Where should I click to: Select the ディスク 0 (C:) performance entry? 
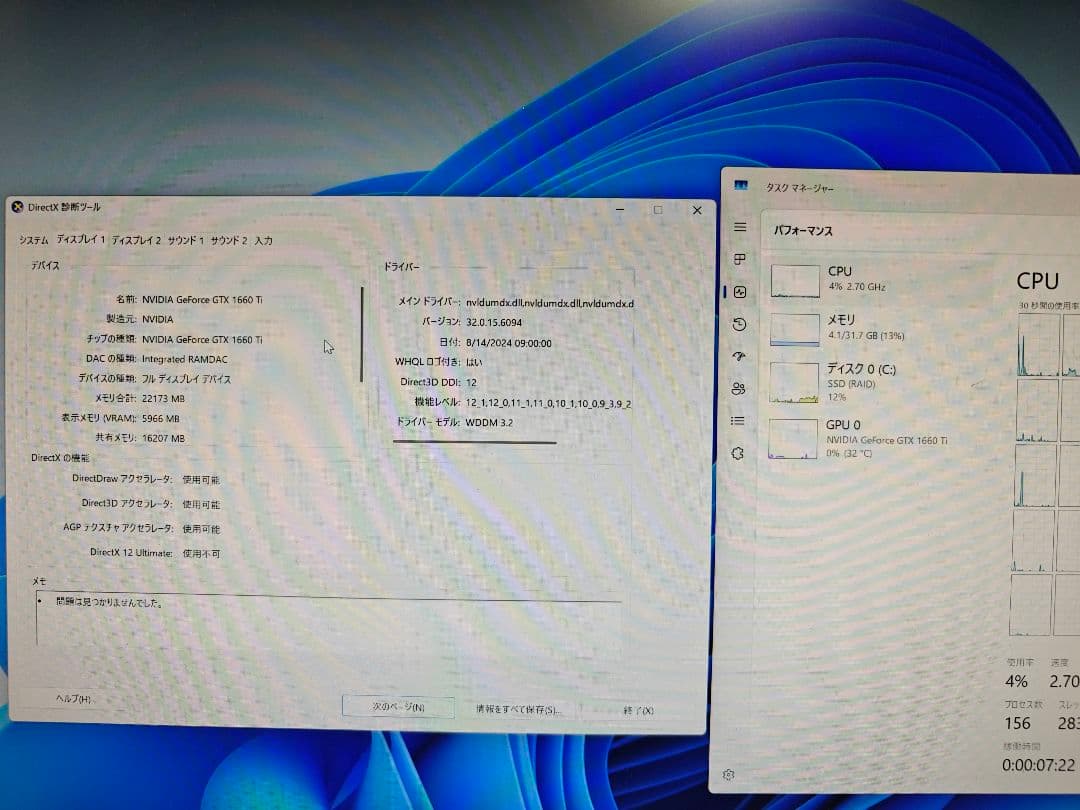pos(845,381)
